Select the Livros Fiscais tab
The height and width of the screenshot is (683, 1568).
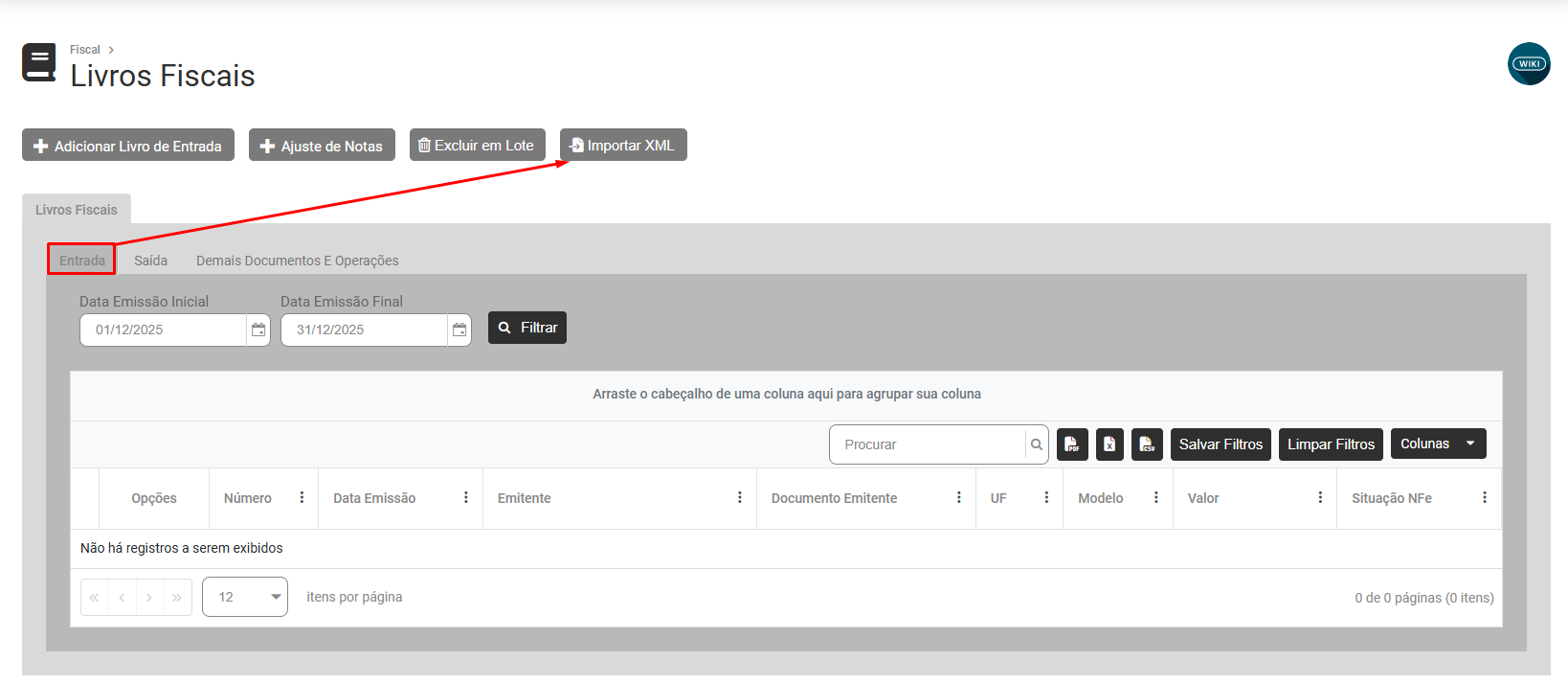[77, 210]
